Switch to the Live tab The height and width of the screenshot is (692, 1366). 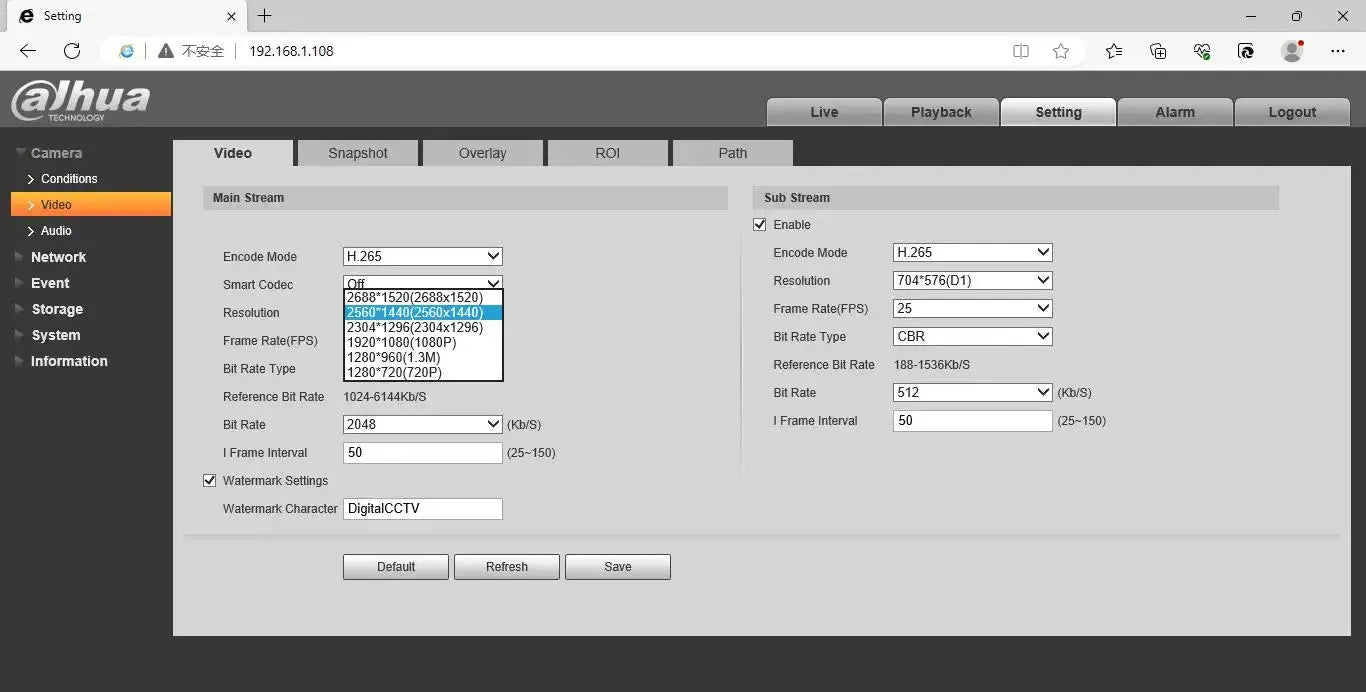[824, 112]
